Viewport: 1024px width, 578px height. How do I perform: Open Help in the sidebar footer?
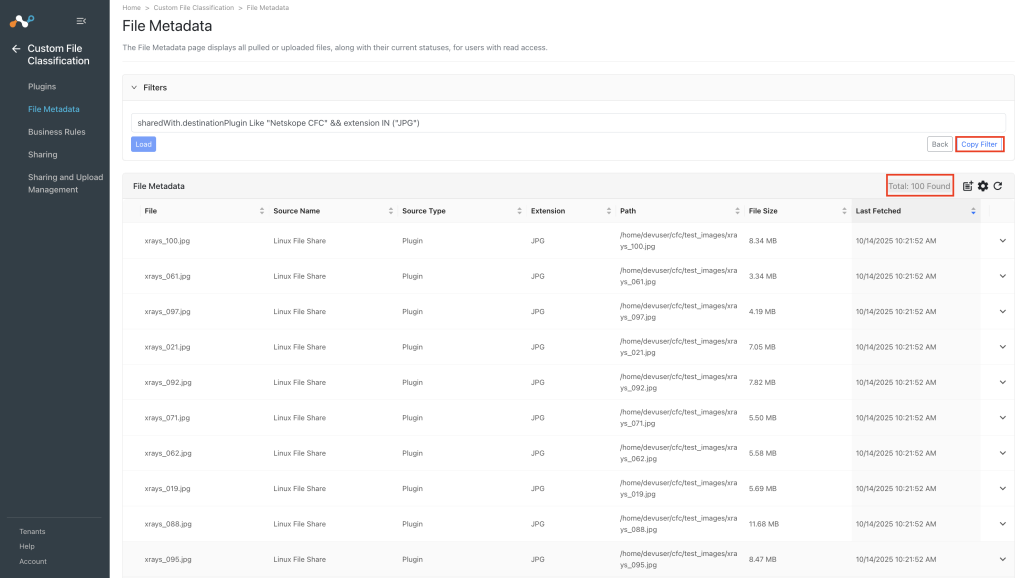(x=27, y=547)
